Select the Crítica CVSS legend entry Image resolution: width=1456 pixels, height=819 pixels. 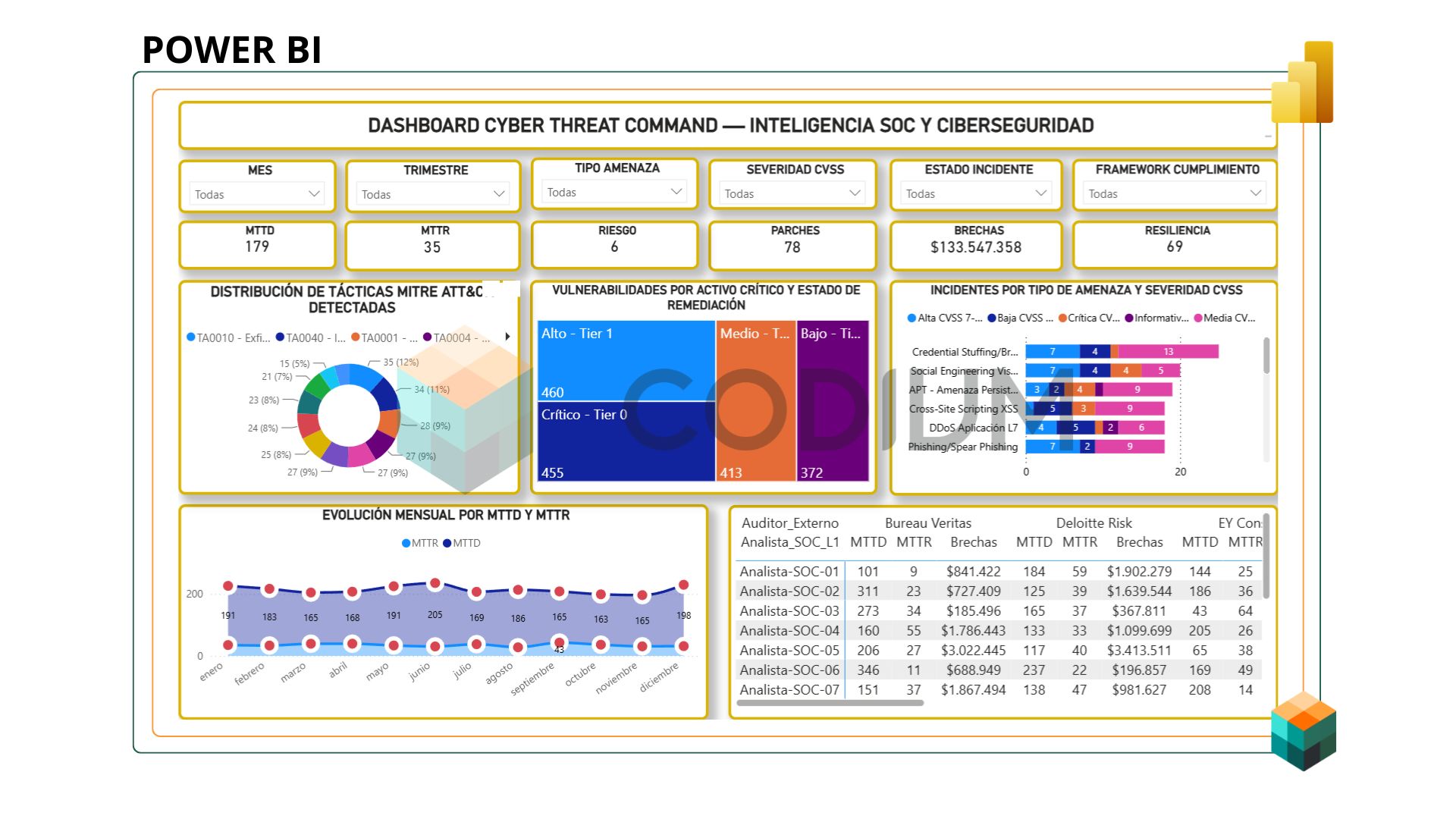(x=1089, y=318)
